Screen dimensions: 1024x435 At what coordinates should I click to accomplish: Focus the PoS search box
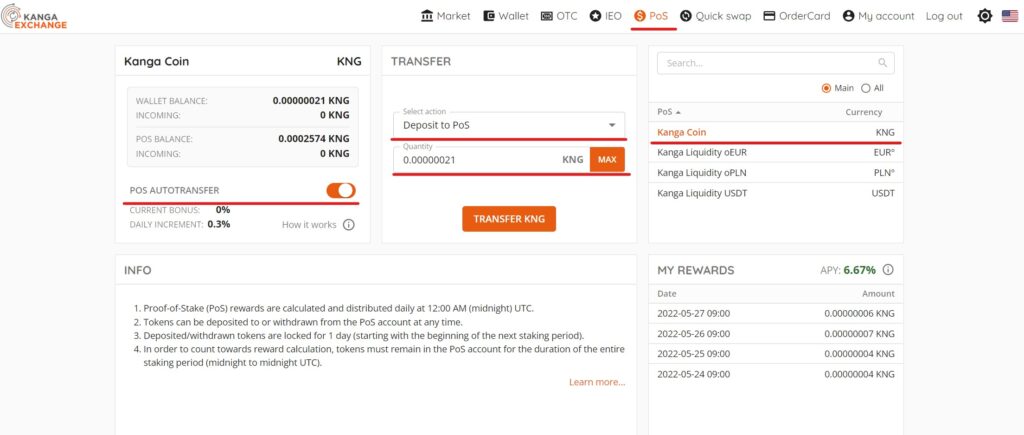(x=776, y=63)
